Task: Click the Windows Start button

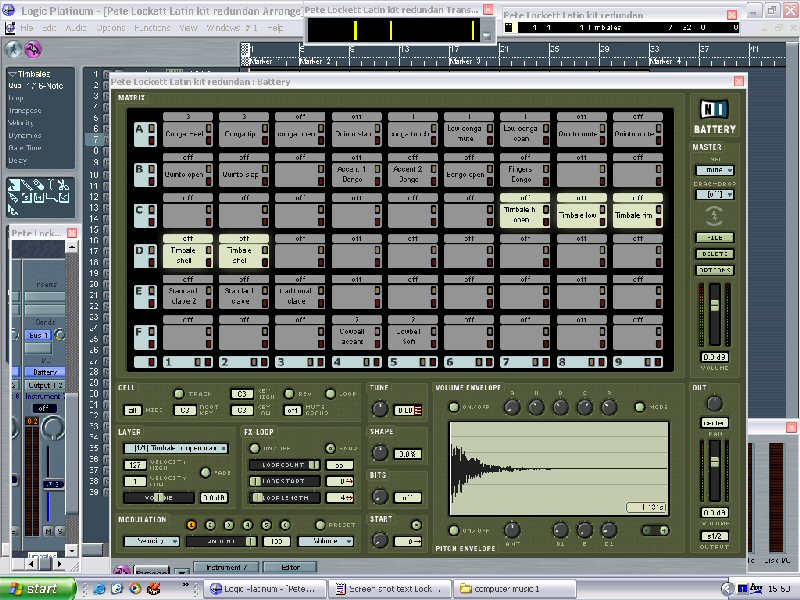Action: pos(30,588)
